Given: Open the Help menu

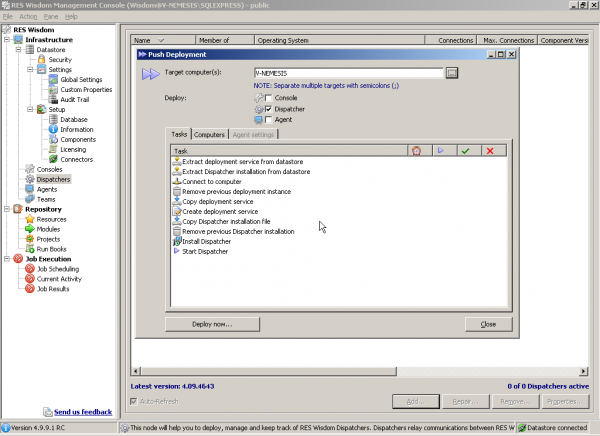Looking at the screenshot, I should [x=71, y=16].
